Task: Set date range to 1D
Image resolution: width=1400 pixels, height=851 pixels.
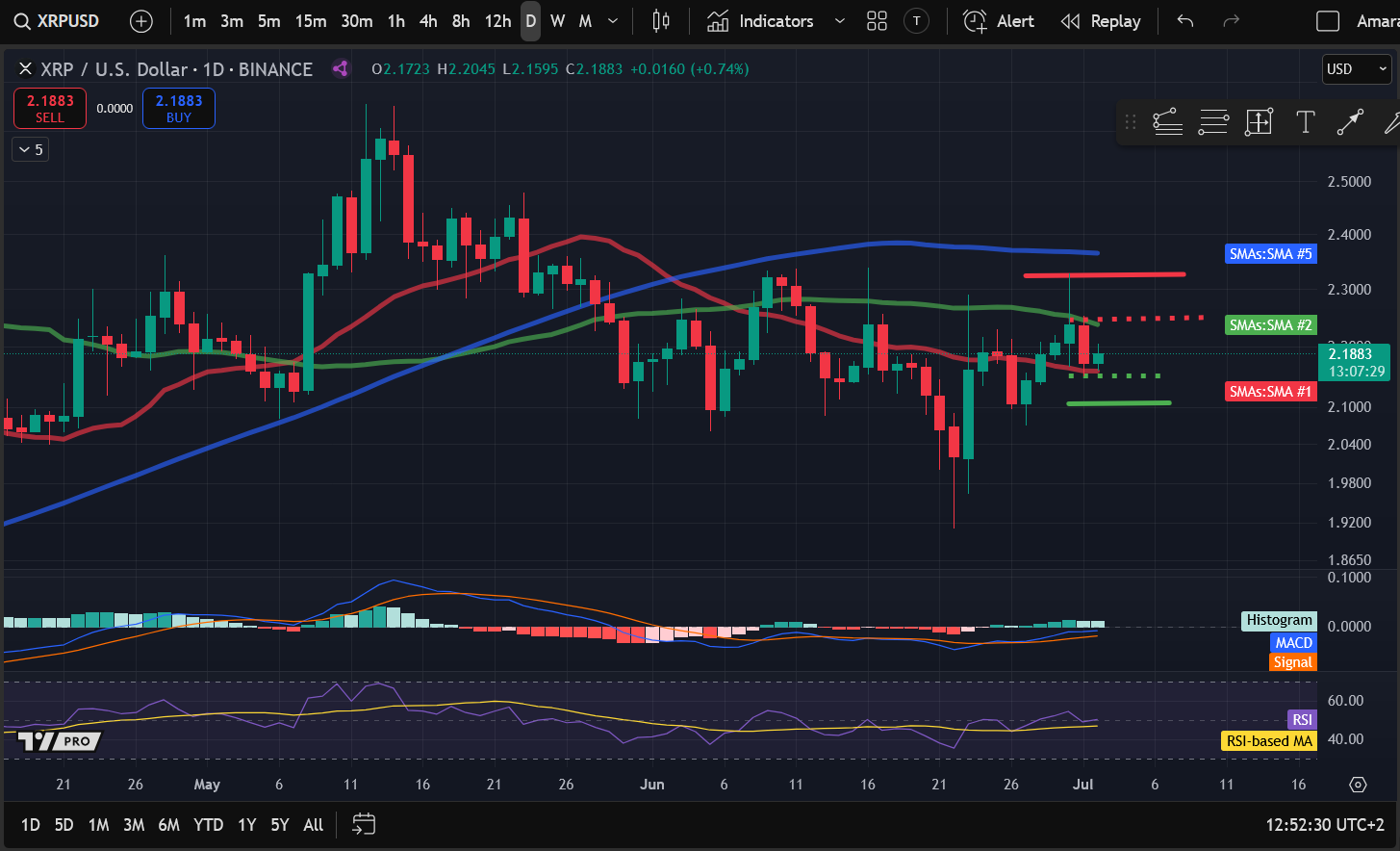Action: point(31,825)
